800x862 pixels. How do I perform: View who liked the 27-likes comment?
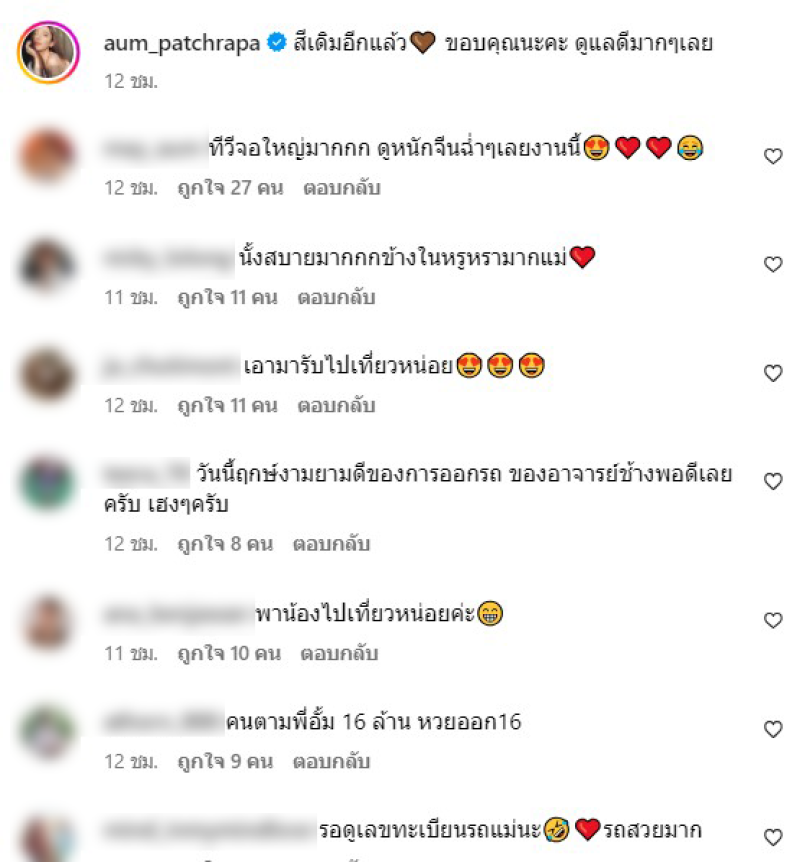point(230,188)
